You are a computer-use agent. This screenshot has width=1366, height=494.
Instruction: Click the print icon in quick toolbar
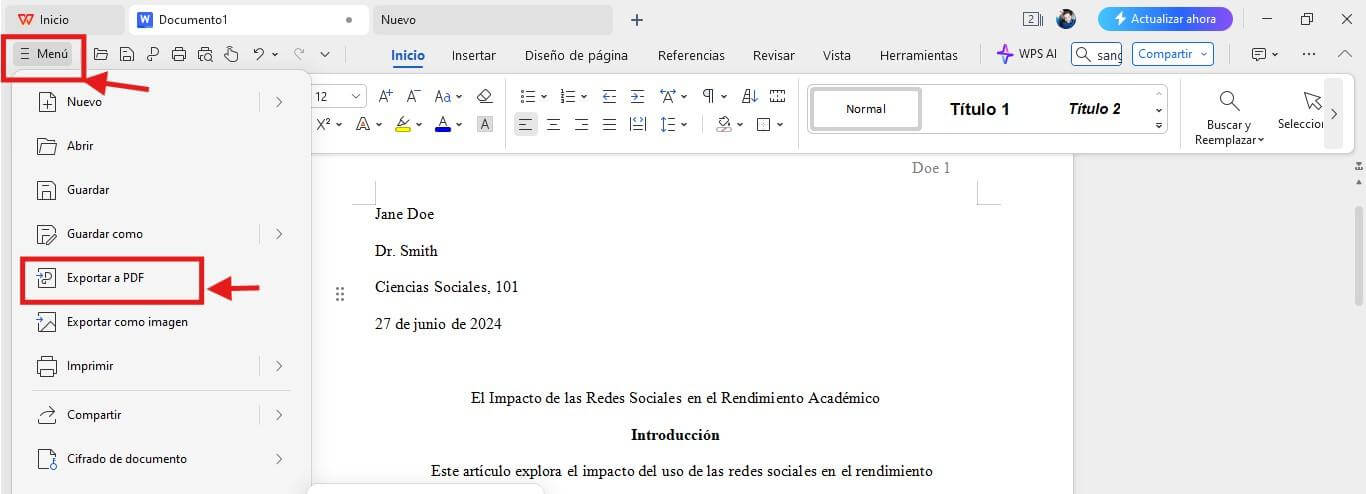coord(179,54)
